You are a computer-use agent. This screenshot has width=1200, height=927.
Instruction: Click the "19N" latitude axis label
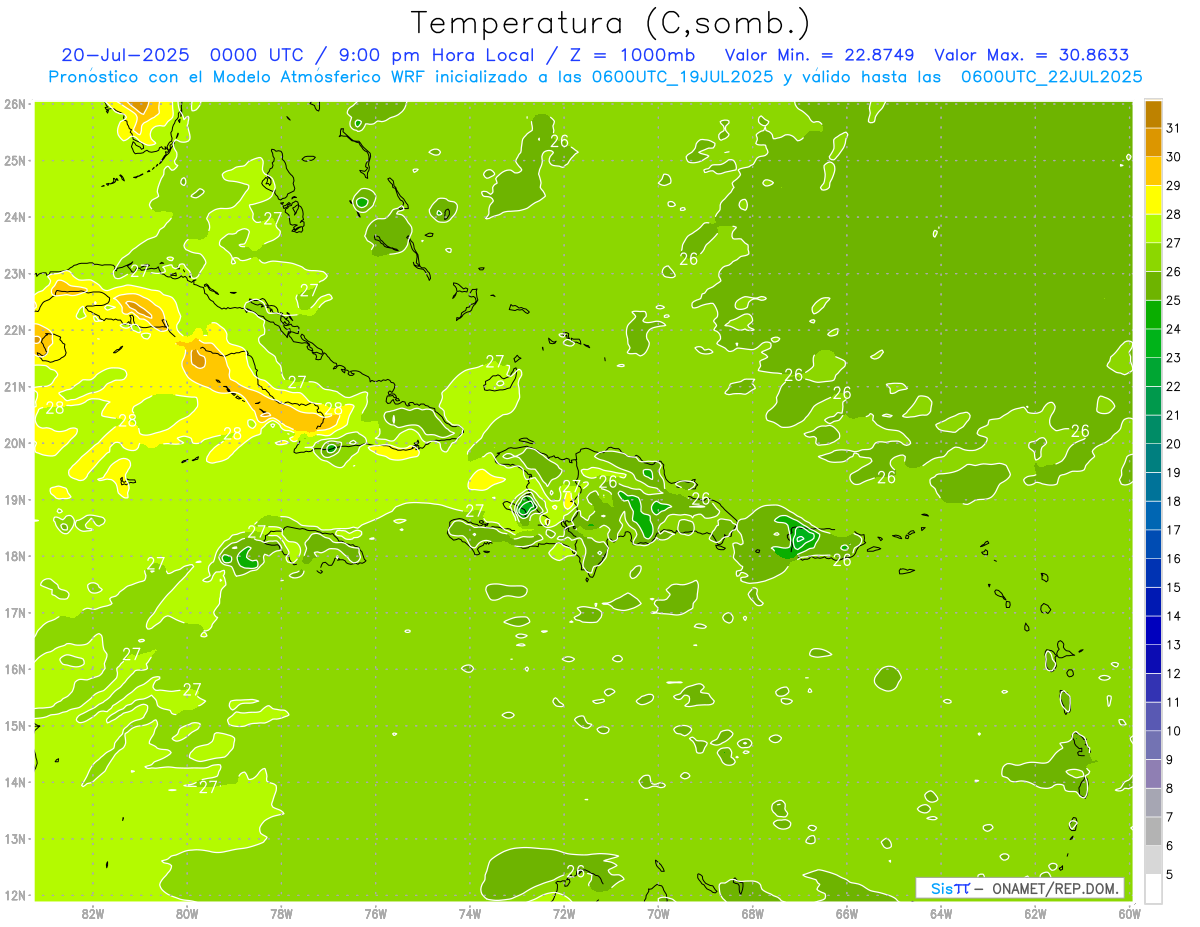14,499
